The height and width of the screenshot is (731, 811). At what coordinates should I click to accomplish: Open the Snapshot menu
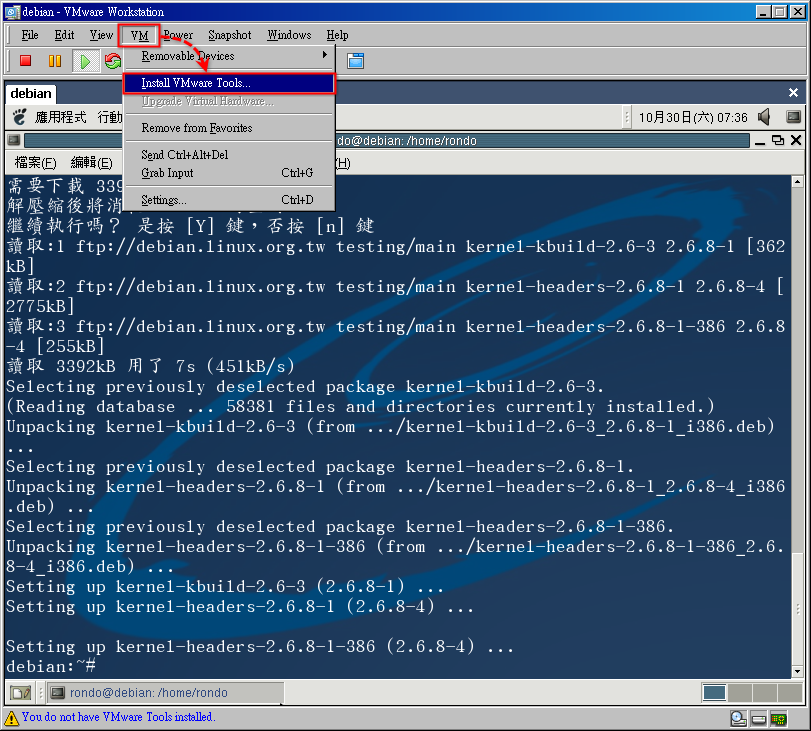click(229, 35)
